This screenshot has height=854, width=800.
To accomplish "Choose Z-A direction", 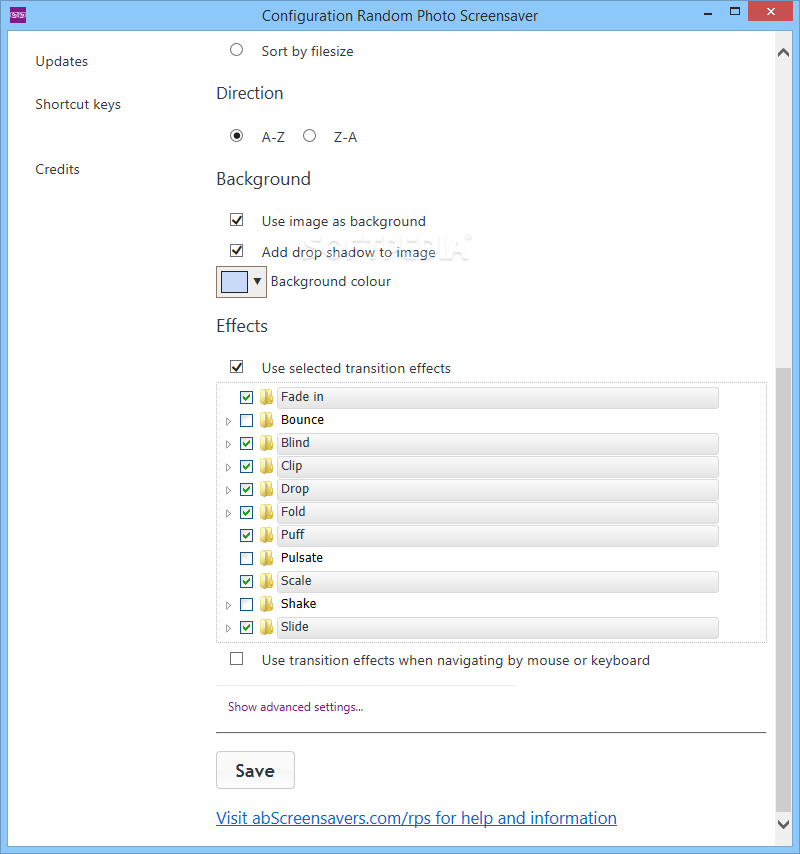I will click(309, 136).
